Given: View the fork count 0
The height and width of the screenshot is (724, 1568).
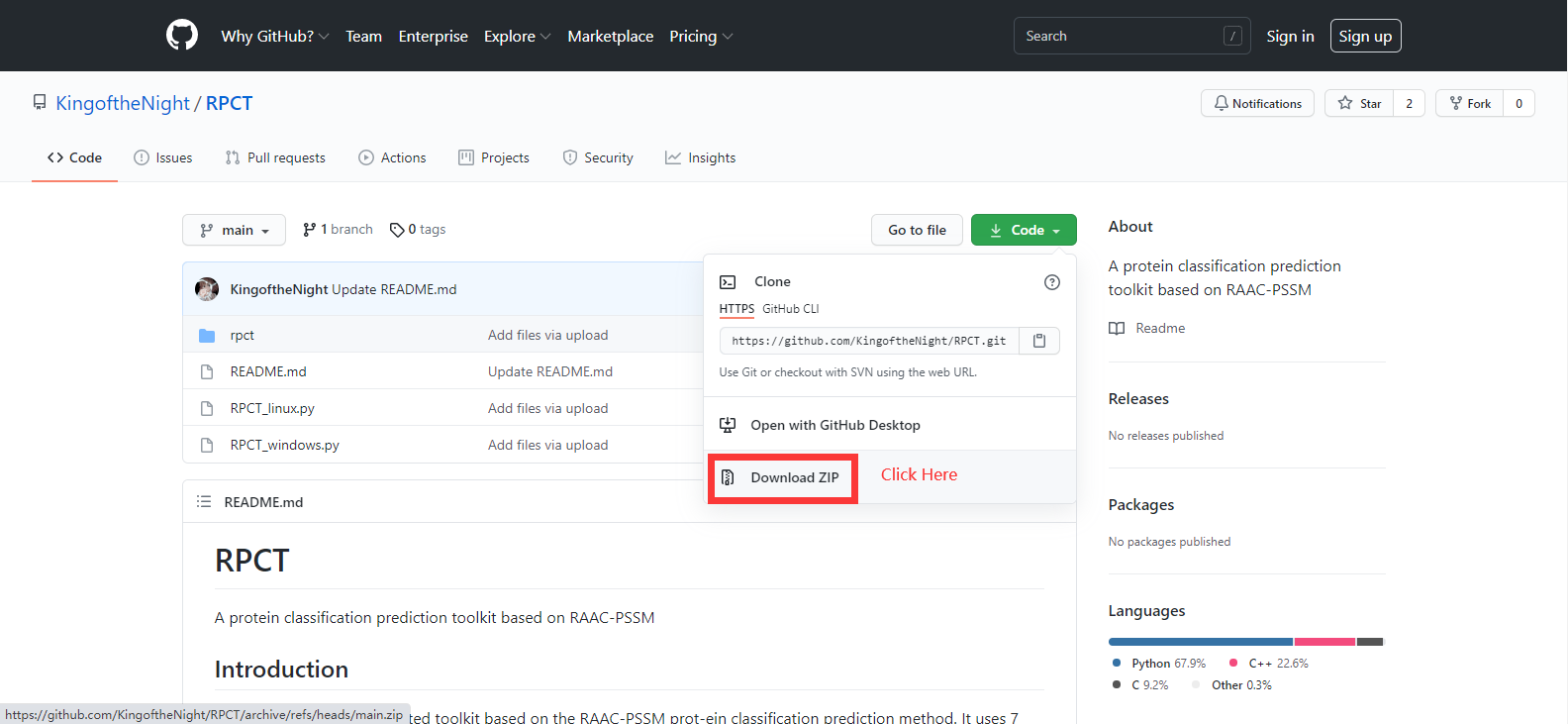Looking at the screenshot, I should pos(1519,103).
